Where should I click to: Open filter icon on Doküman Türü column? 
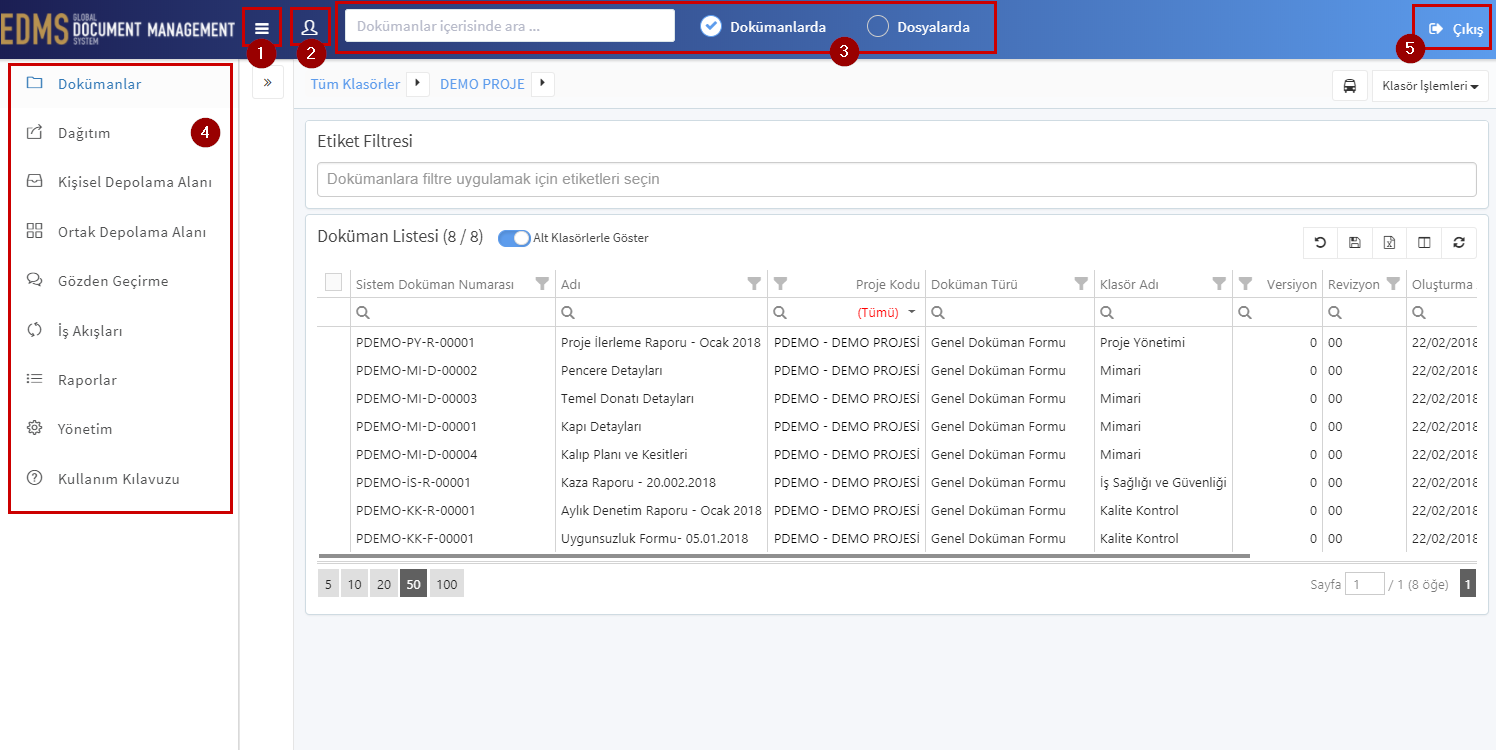(1081, 284)
